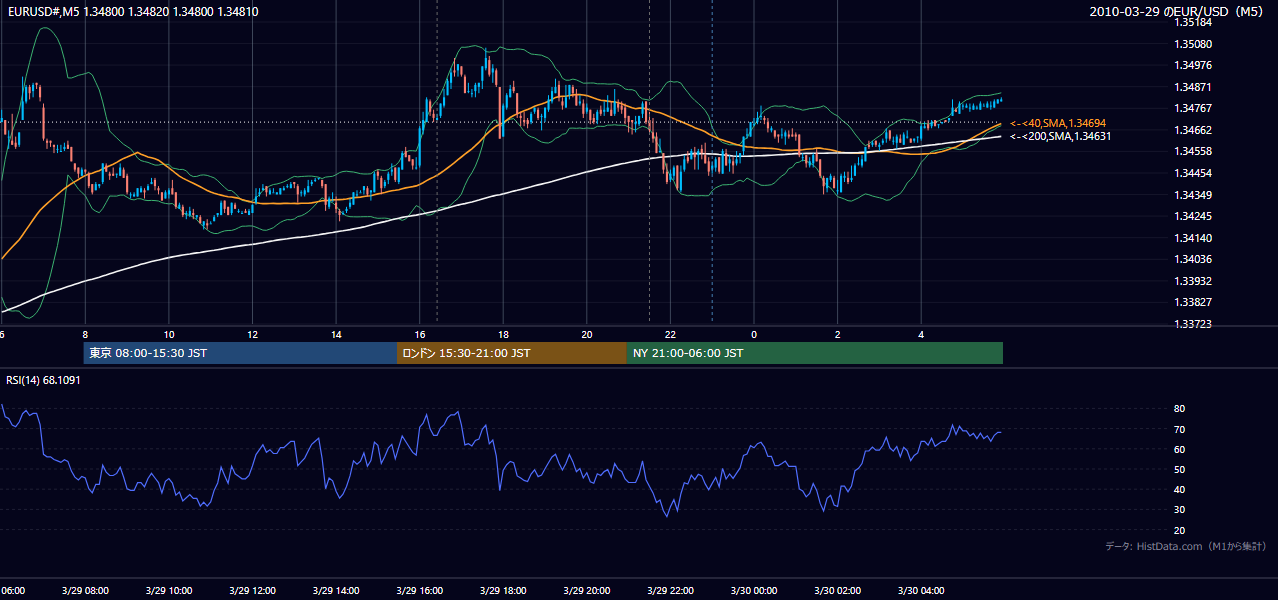This screenshot has width=1278, height=600.
Task: Select the 東京 08:00-15:30 JST session bar
Action: [x=240, y=353]
